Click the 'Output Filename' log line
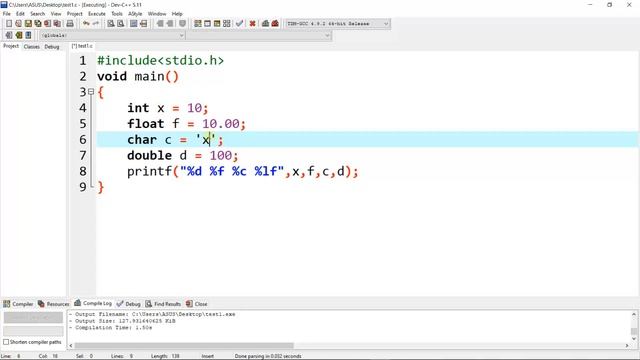This screenshot has width=640, height=360. (x=153, y=314)
